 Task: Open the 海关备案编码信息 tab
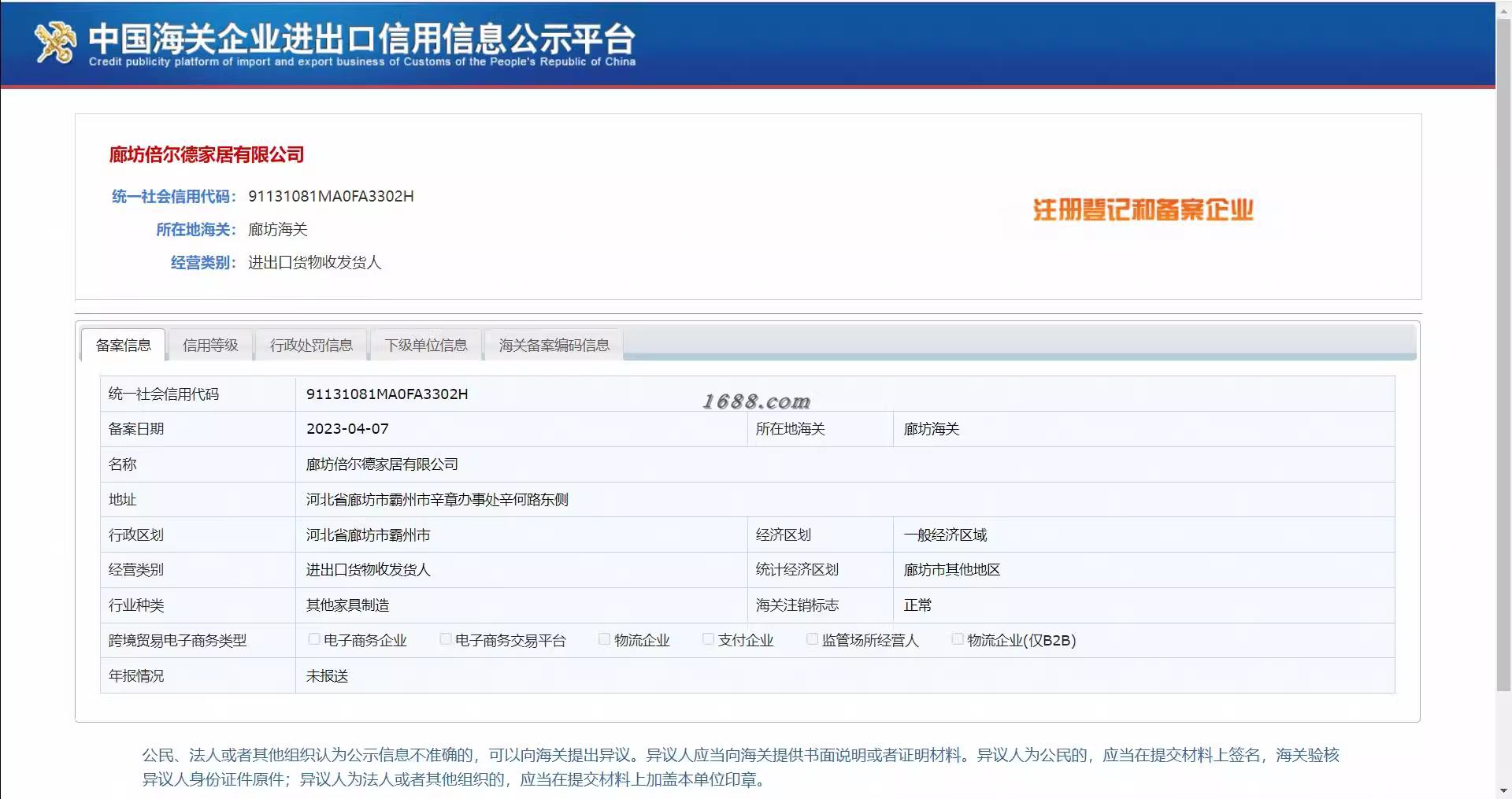coord(554,345)
